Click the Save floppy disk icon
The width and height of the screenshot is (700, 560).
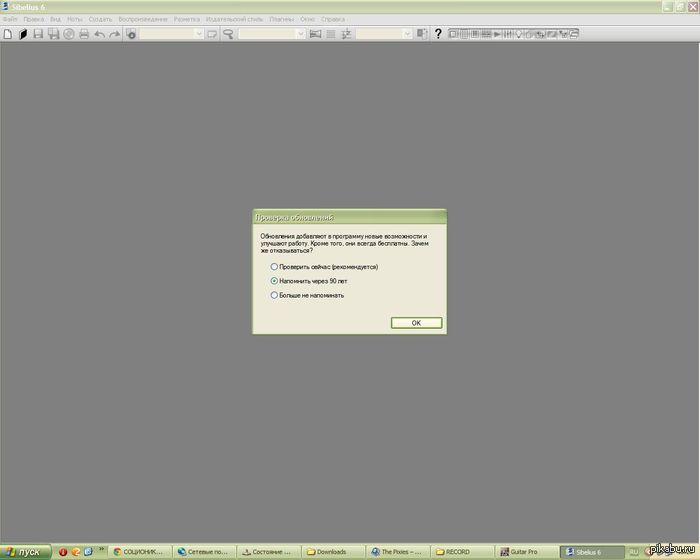38,34
